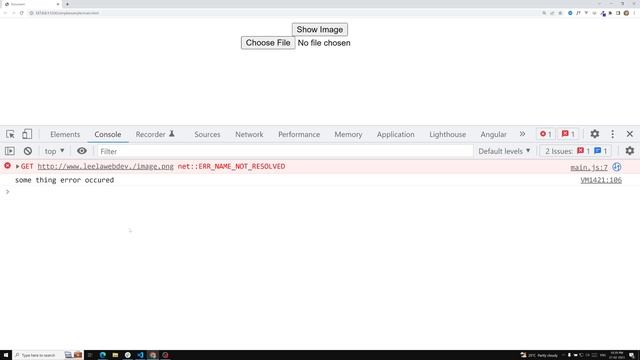This screenshot has width=640, height=360.
Task: Click the console prompt input line
Action: (x=320, y=192)
